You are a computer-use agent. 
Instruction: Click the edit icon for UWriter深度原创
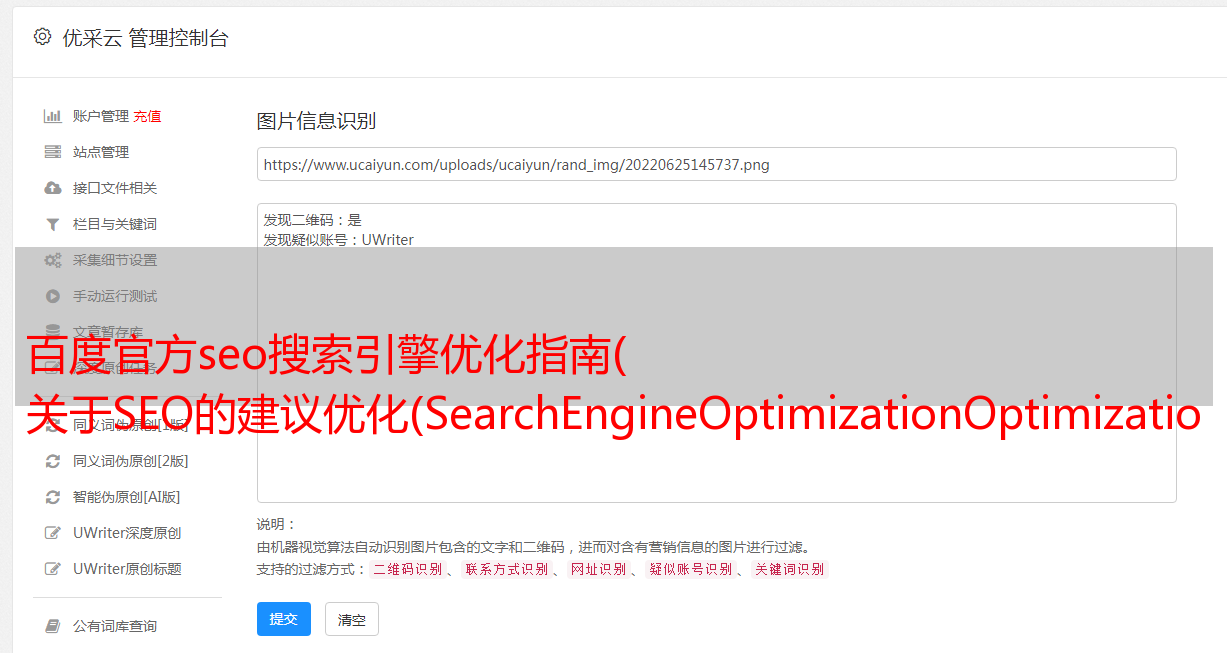[x=53, y=533]
